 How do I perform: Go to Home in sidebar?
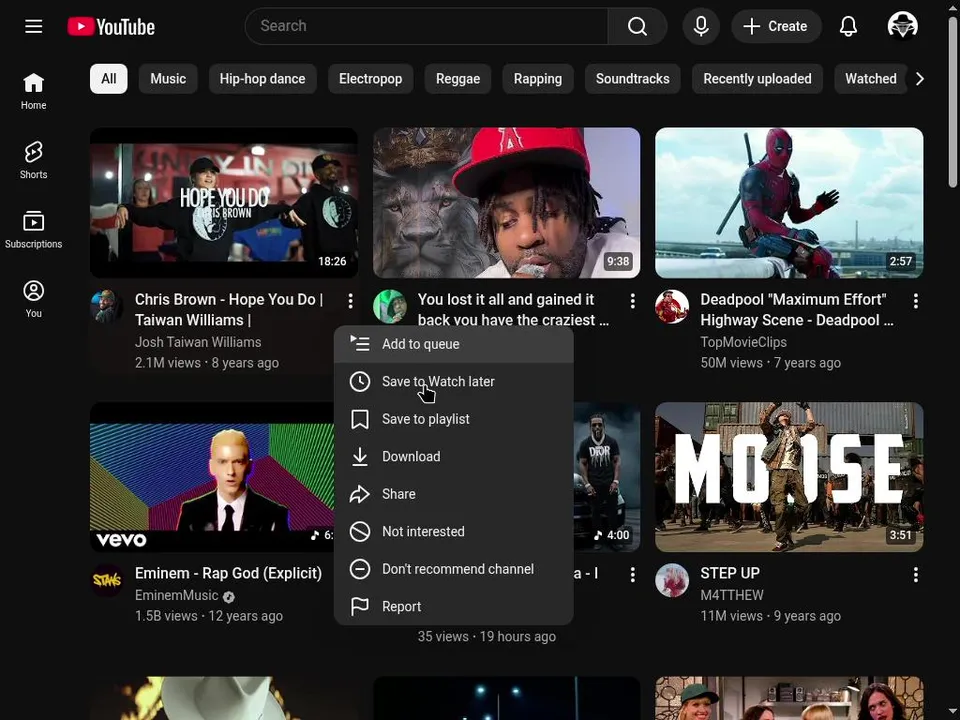pyautogui.click(x=34, y=91)
